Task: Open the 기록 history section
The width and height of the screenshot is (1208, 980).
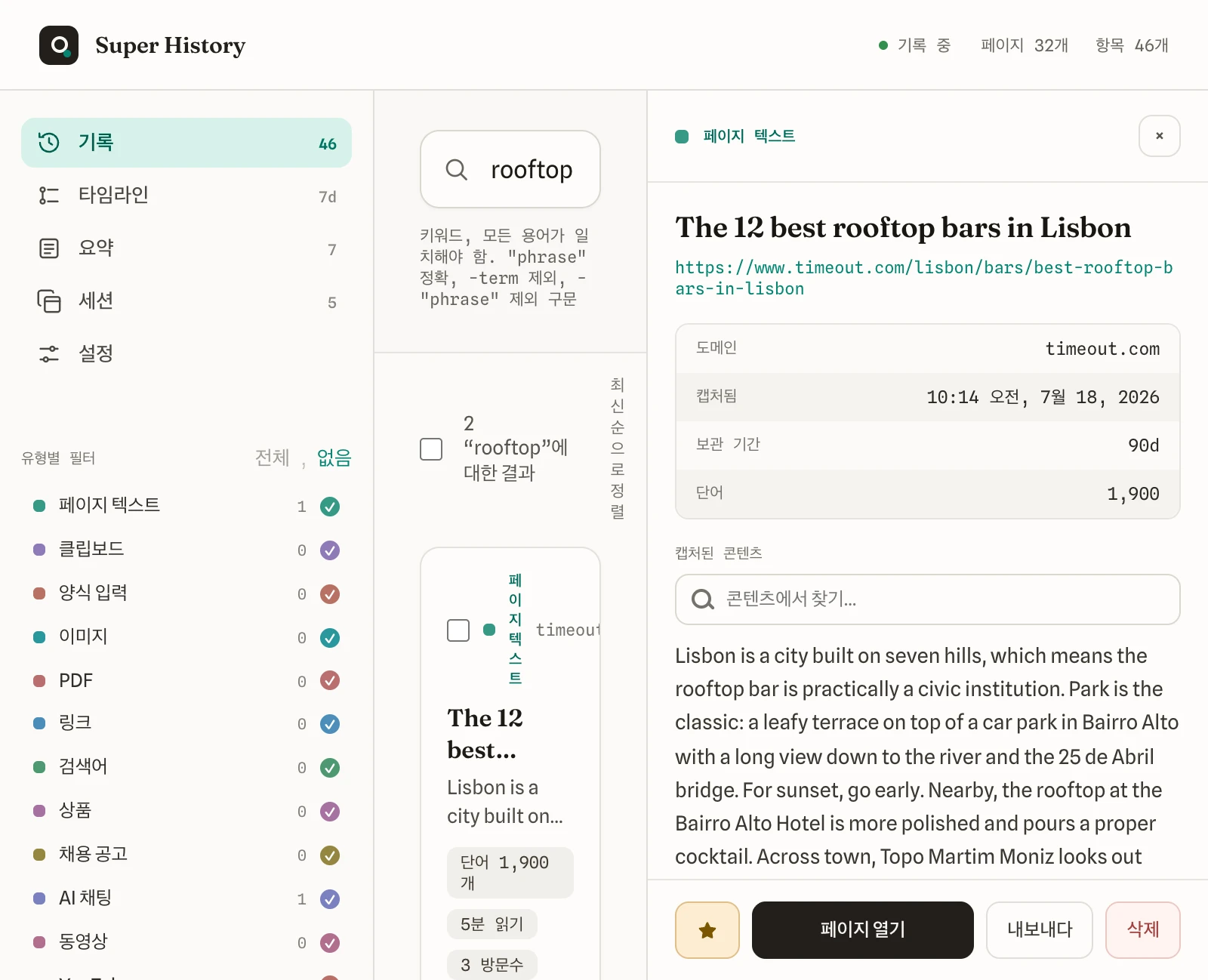Action: 186,143
